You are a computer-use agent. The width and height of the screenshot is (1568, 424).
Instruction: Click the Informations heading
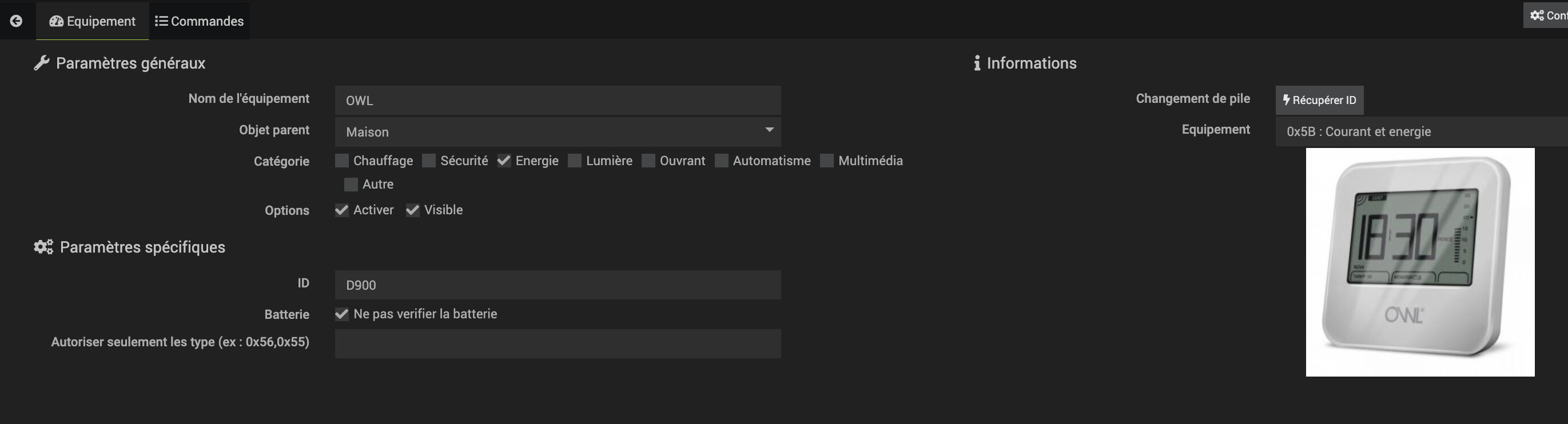coord(1031,63)
